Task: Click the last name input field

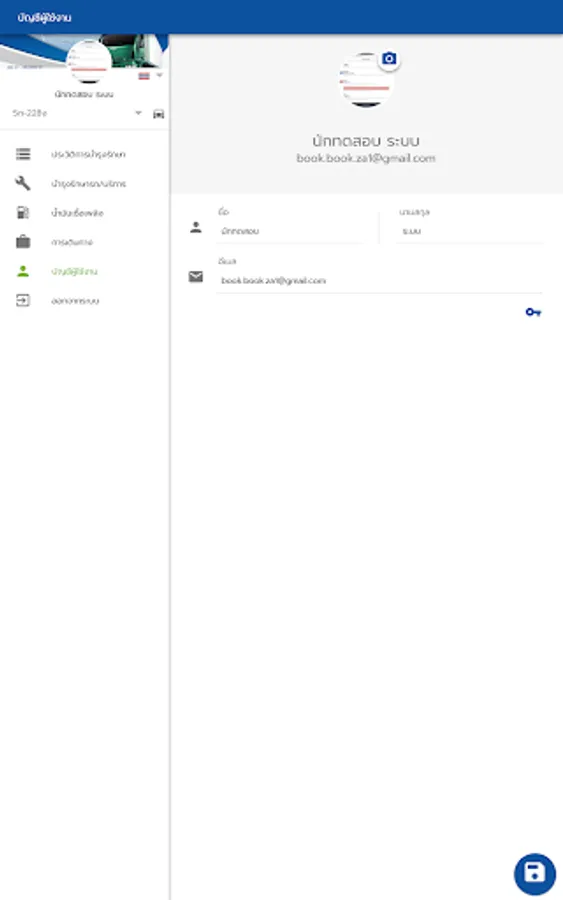Action: pyautogui.click(x=469, y=231)
